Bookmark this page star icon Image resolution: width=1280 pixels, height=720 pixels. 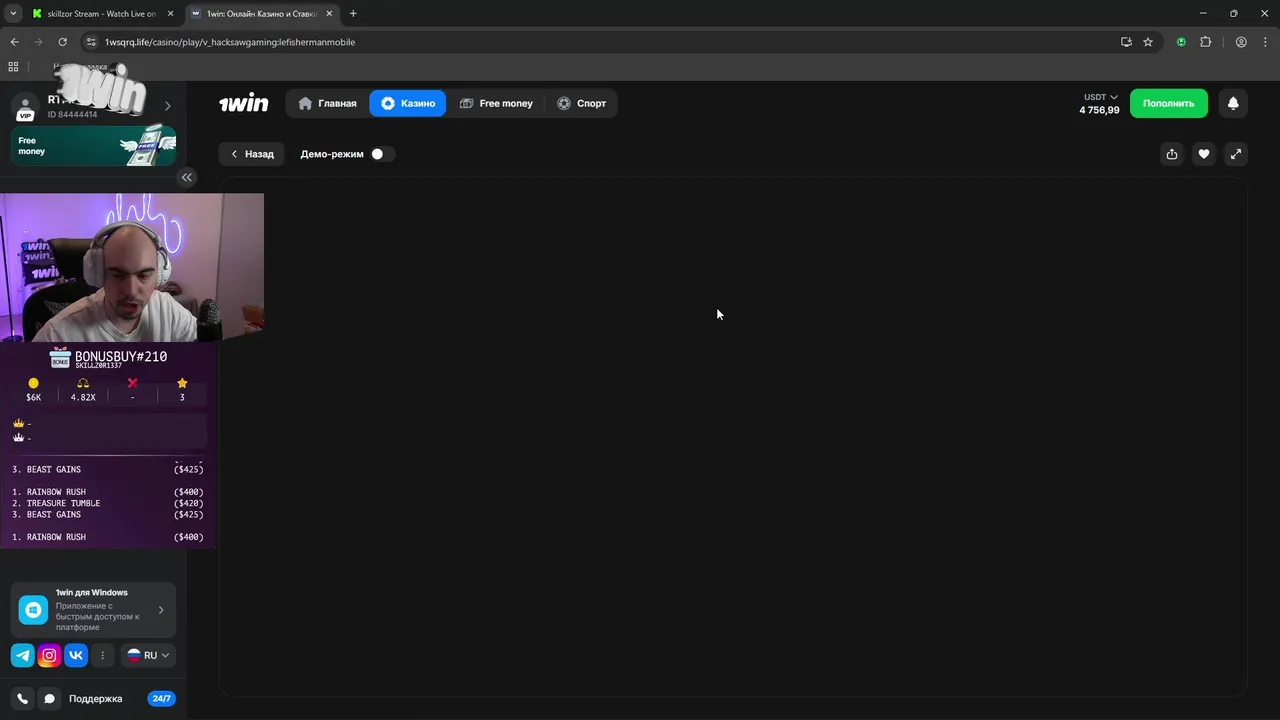click(1148, 42)
